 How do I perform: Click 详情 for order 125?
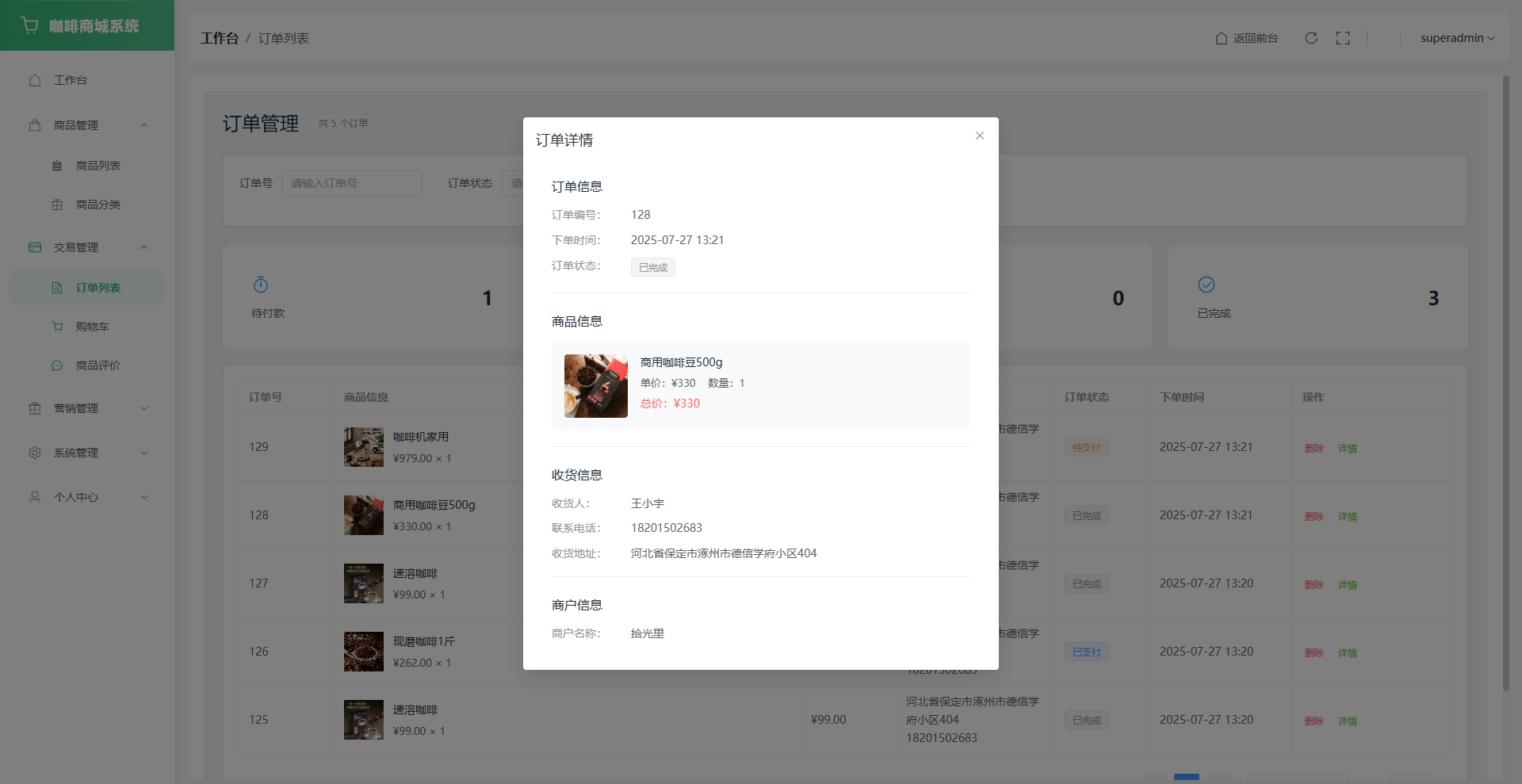1348,721
